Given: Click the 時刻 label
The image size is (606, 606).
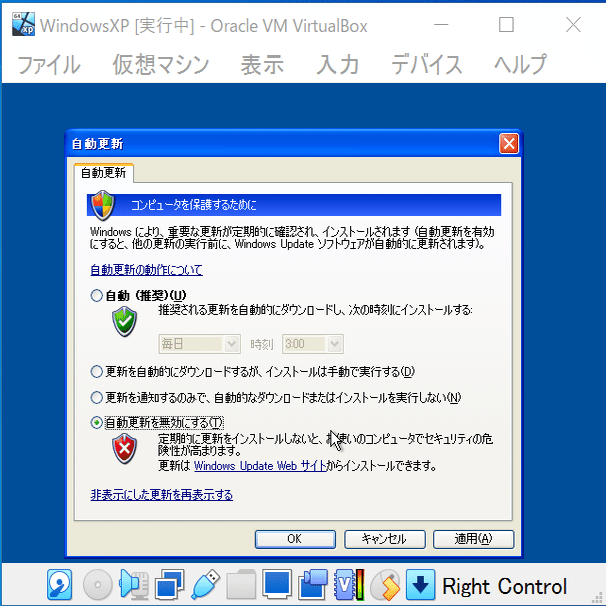Looking at the screenshot, I should (262, 344).
